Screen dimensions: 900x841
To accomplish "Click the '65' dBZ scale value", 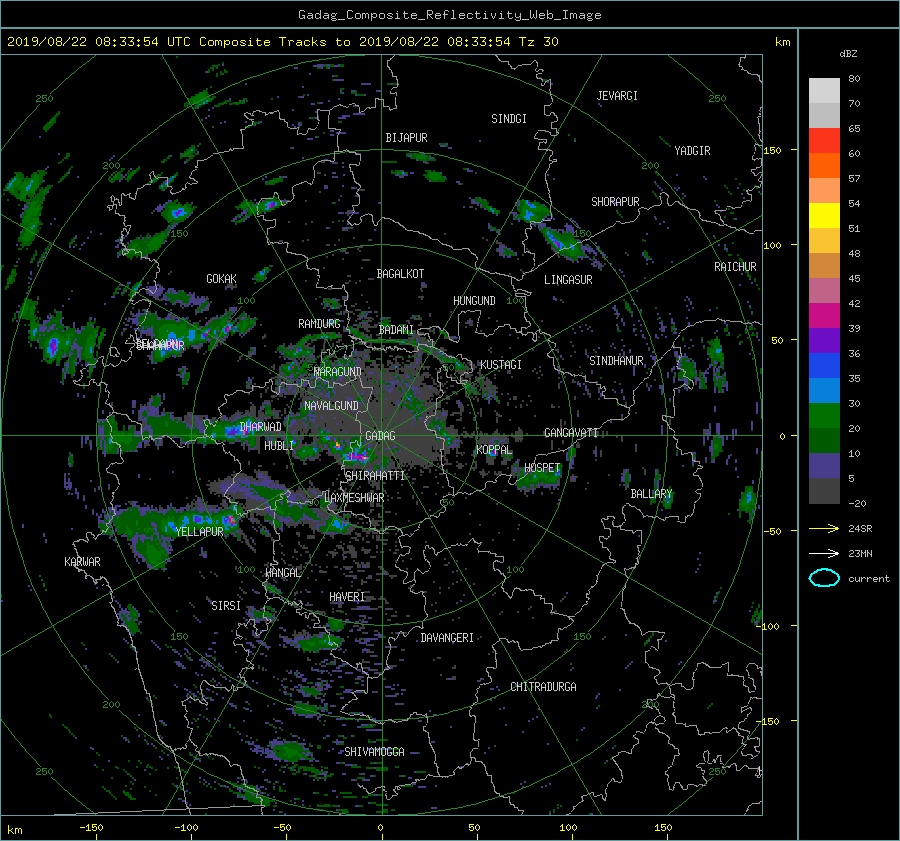I will [854, 129].
